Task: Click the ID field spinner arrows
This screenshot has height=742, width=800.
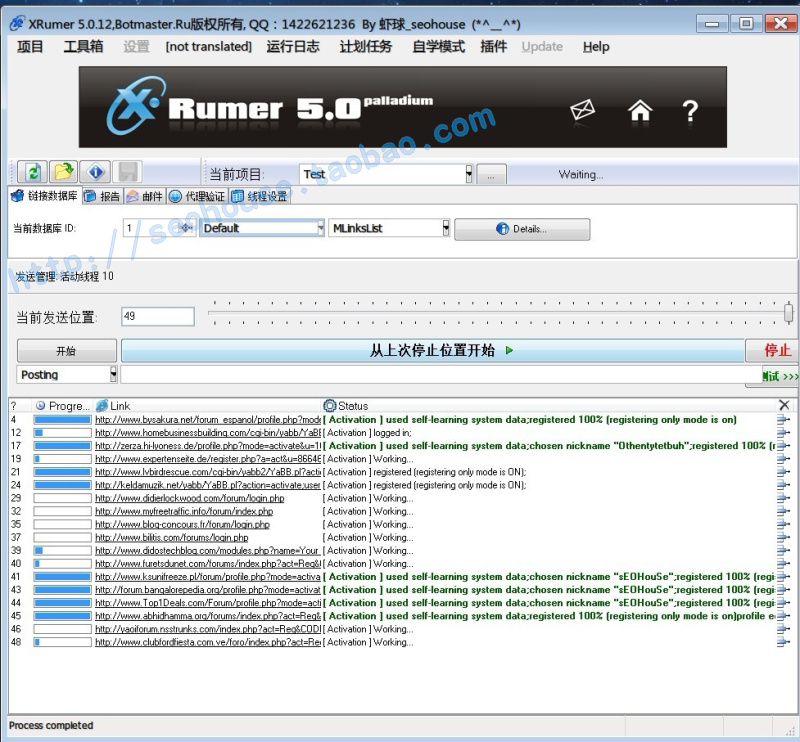Action: click(186, 228)
